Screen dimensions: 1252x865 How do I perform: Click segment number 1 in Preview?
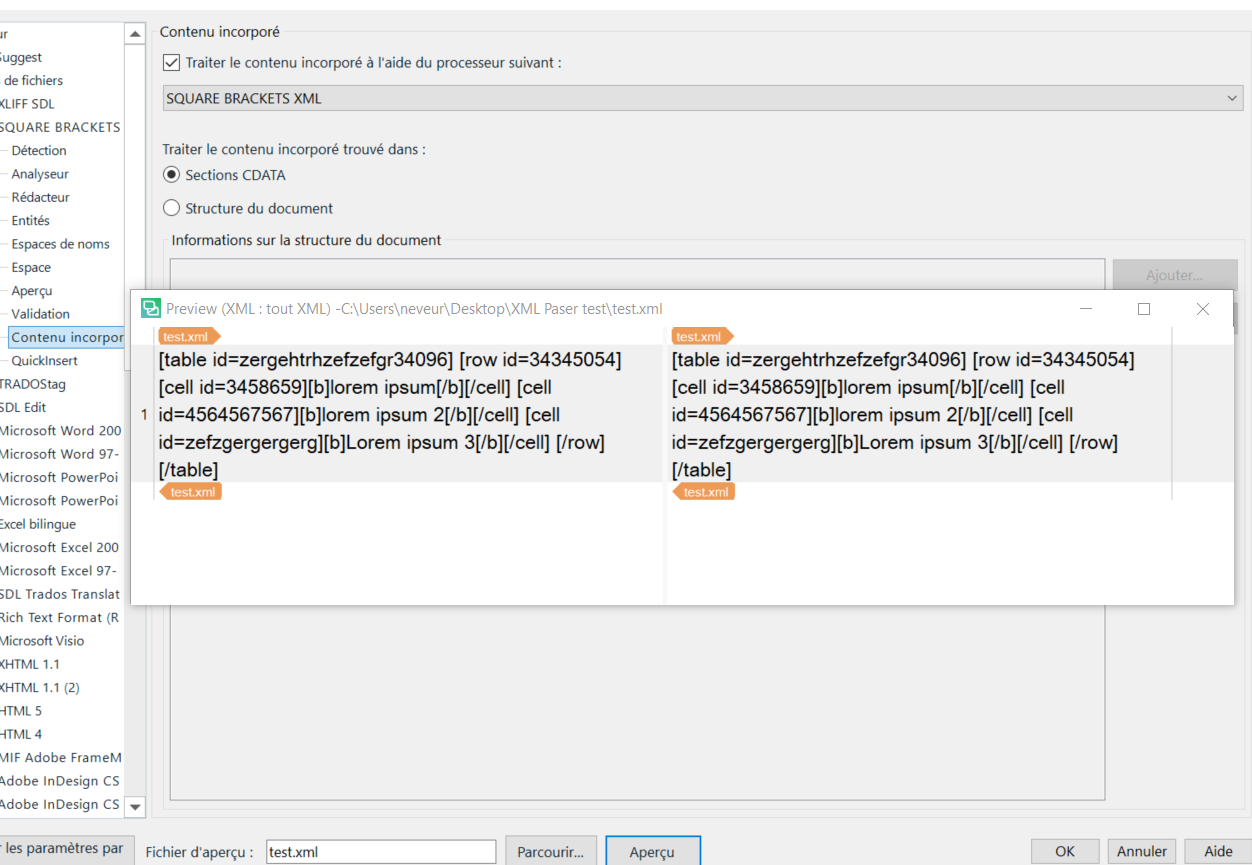click(x=144, y=414)
